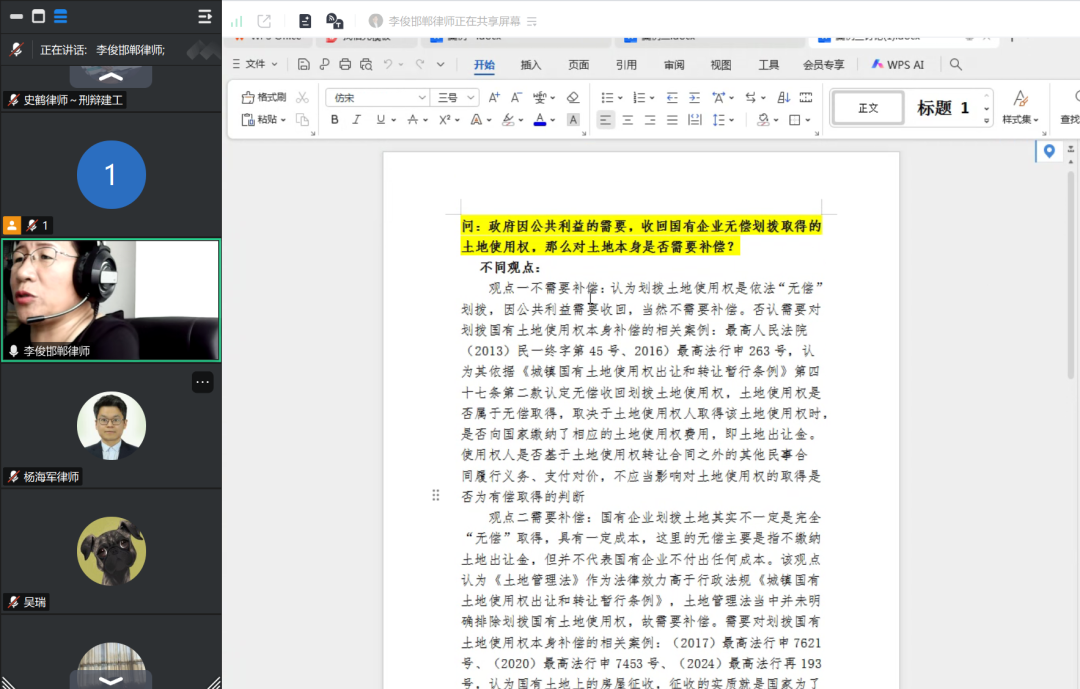This screenshot has width=1080, height=689.
Task: Expand the bullet list dropdown
Action: click(x=619, y=98)
